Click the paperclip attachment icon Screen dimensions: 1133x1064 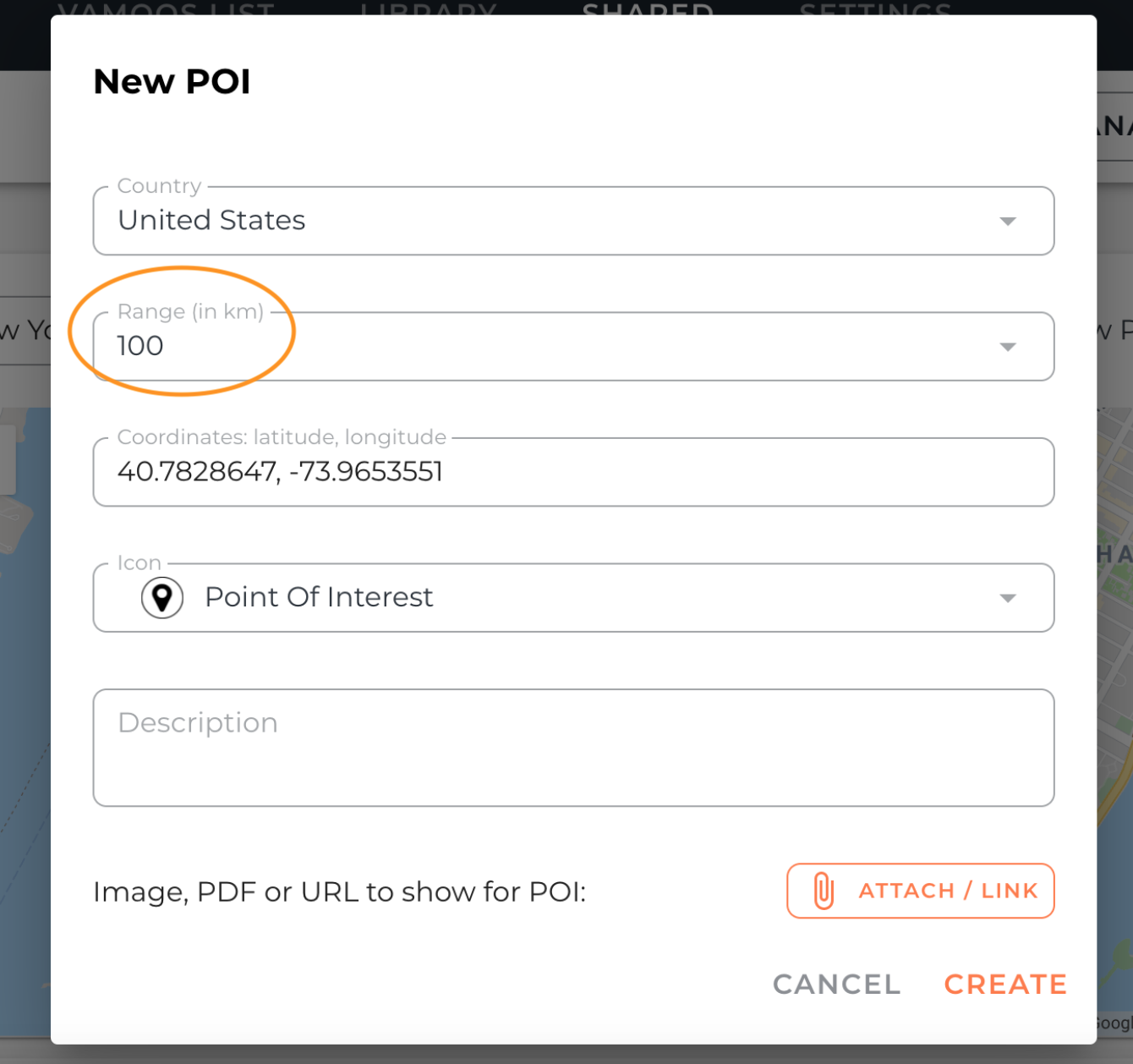[824, 891]
